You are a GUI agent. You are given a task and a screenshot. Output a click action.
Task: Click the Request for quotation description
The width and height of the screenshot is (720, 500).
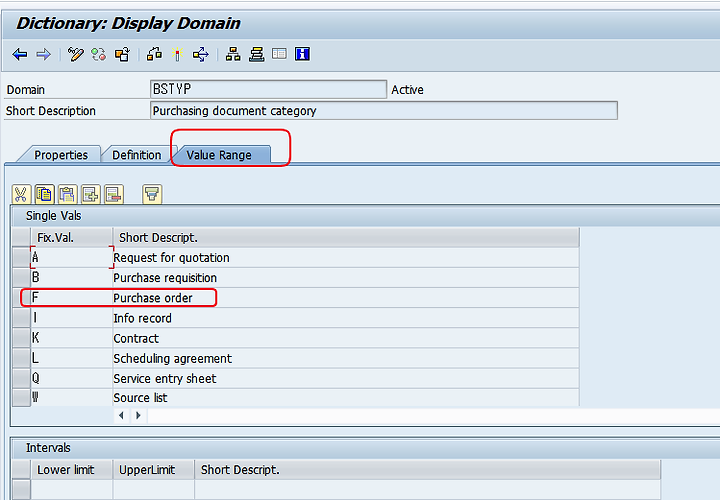[x=346, y=258]
